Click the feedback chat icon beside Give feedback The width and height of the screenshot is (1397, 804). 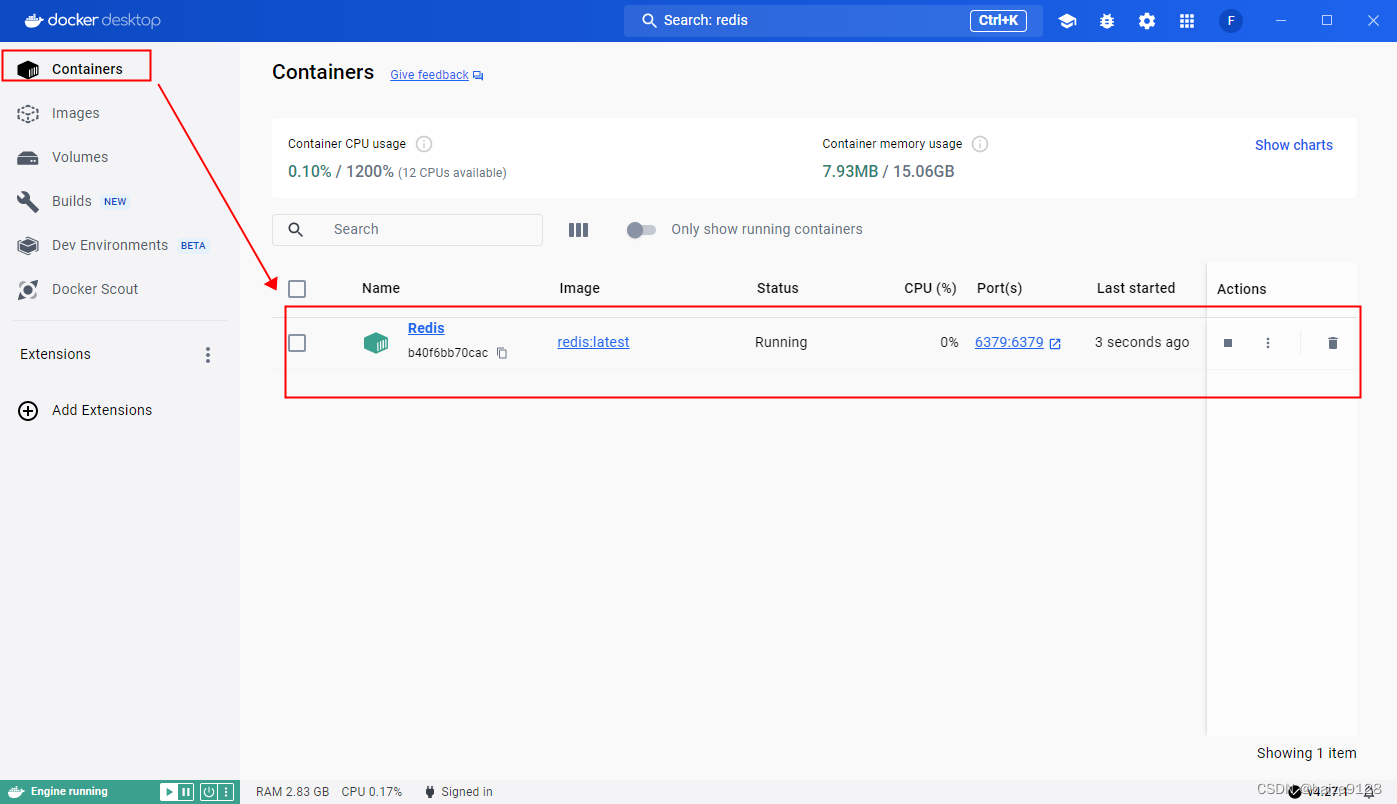(x=478, y=76)
